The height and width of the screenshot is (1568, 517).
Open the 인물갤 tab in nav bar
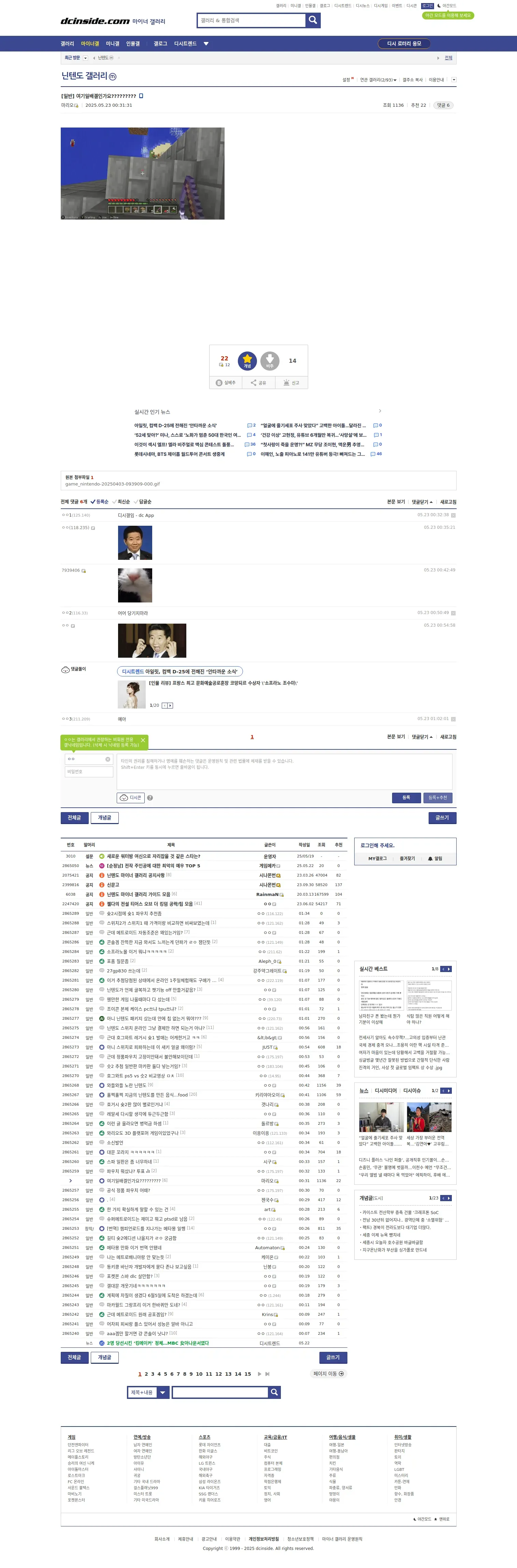click(133, 44)
